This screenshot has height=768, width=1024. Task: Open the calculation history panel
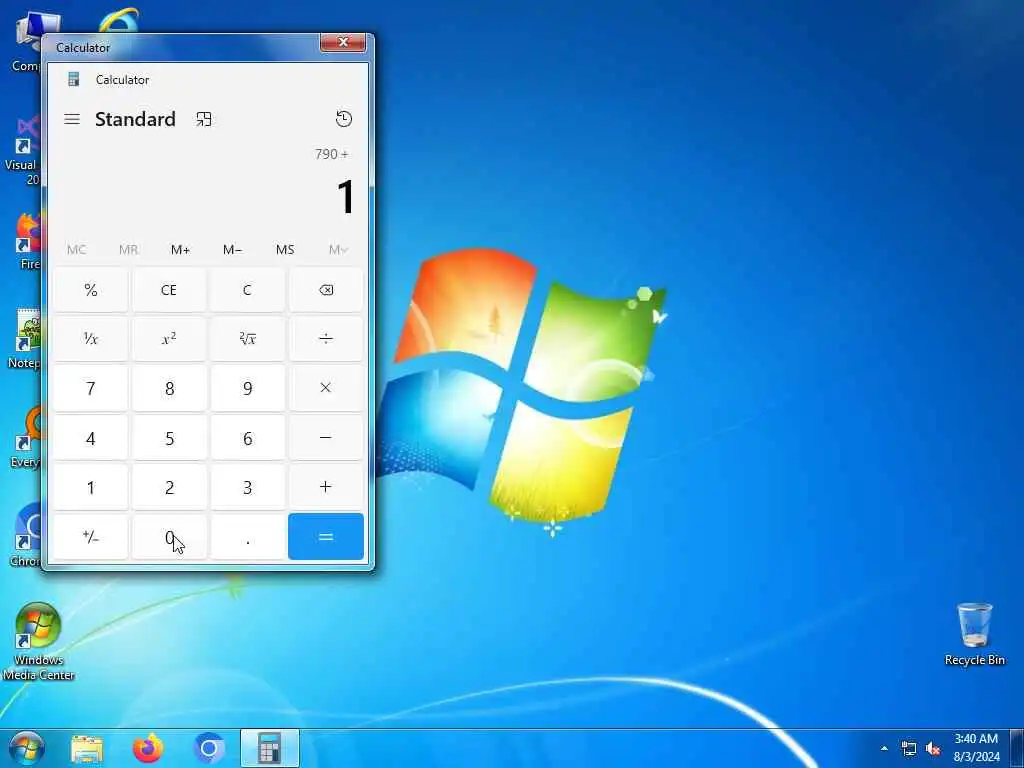pos(344,119)
